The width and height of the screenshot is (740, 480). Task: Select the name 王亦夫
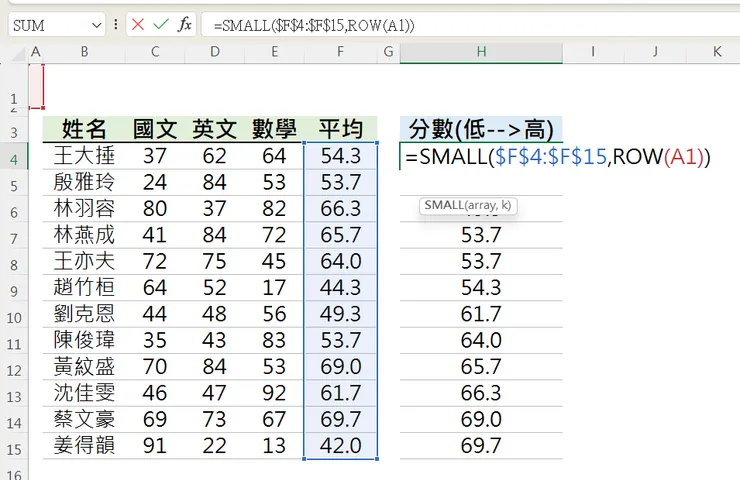click(84, 261)
